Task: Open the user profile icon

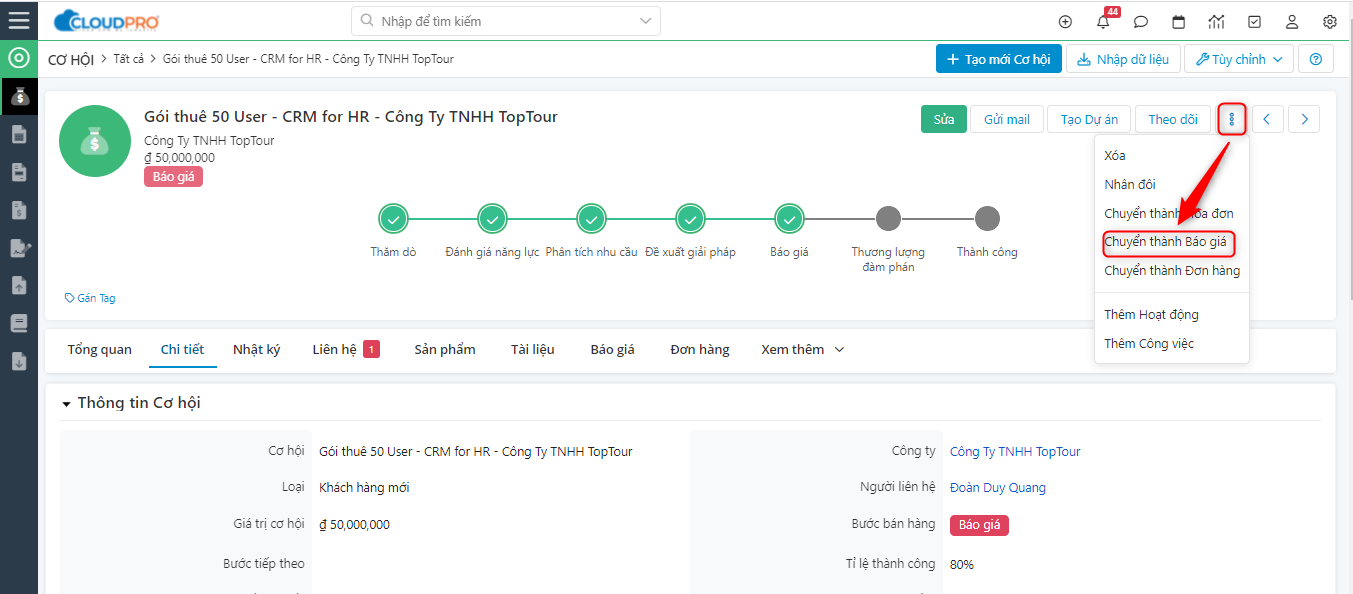Action: pyautogui.click(x=1292, y=22)
